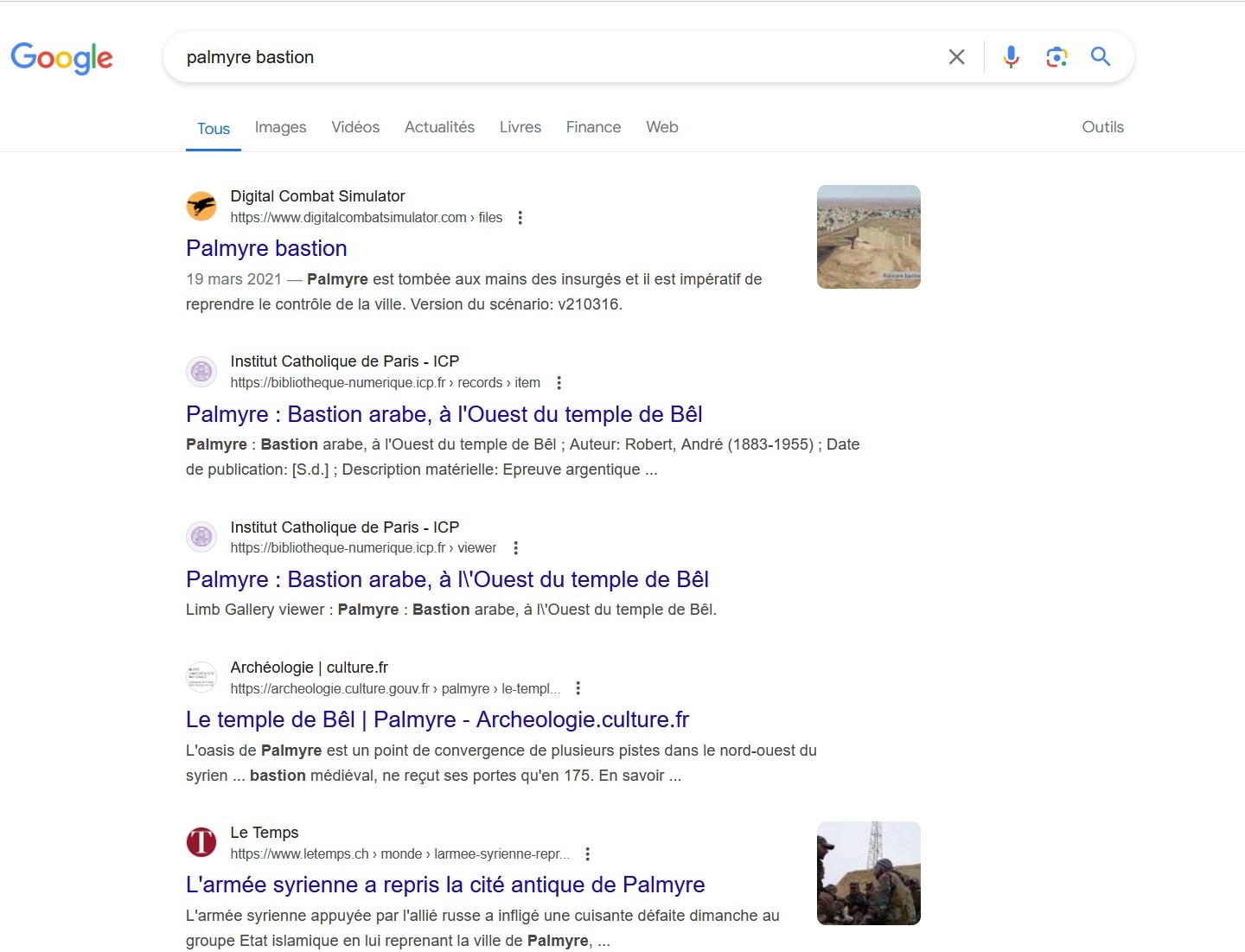The width and height of the screenshot is (1245, 952).
Task: Open Google Lens image search icon
Action: 1056,57
